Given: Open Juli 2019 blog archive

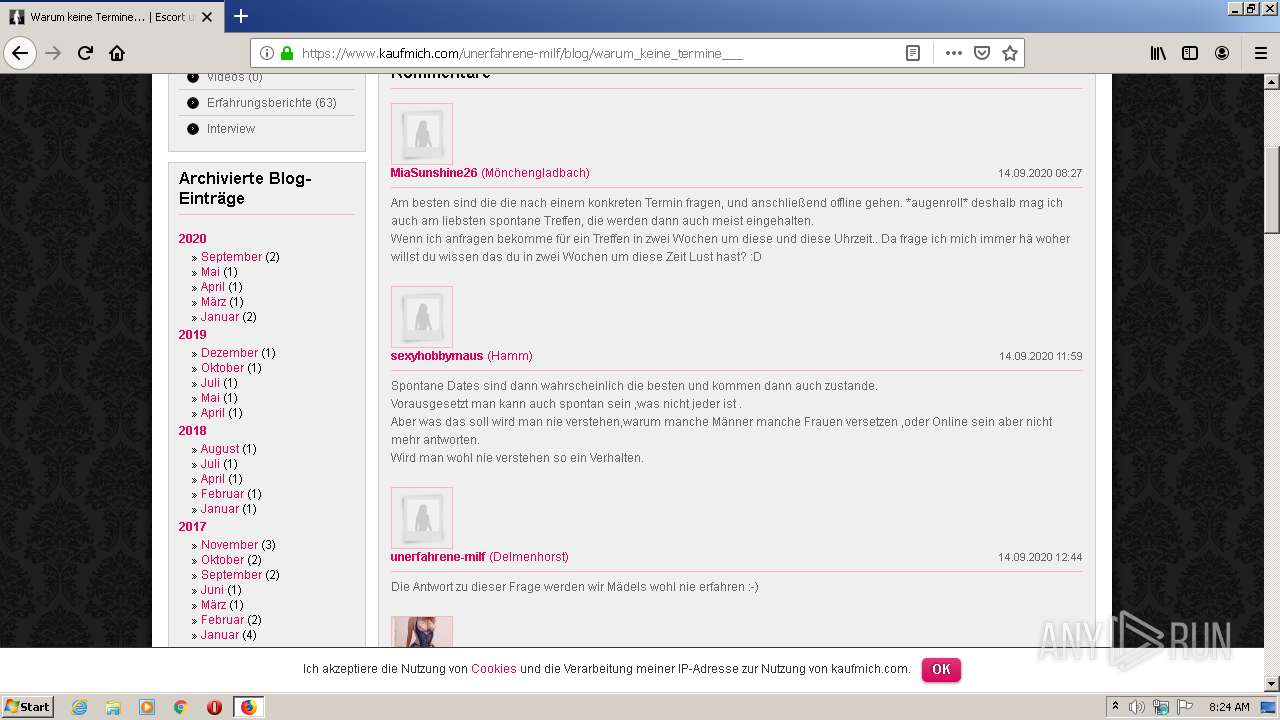Looking at the screenshot, I should [210, 383].
